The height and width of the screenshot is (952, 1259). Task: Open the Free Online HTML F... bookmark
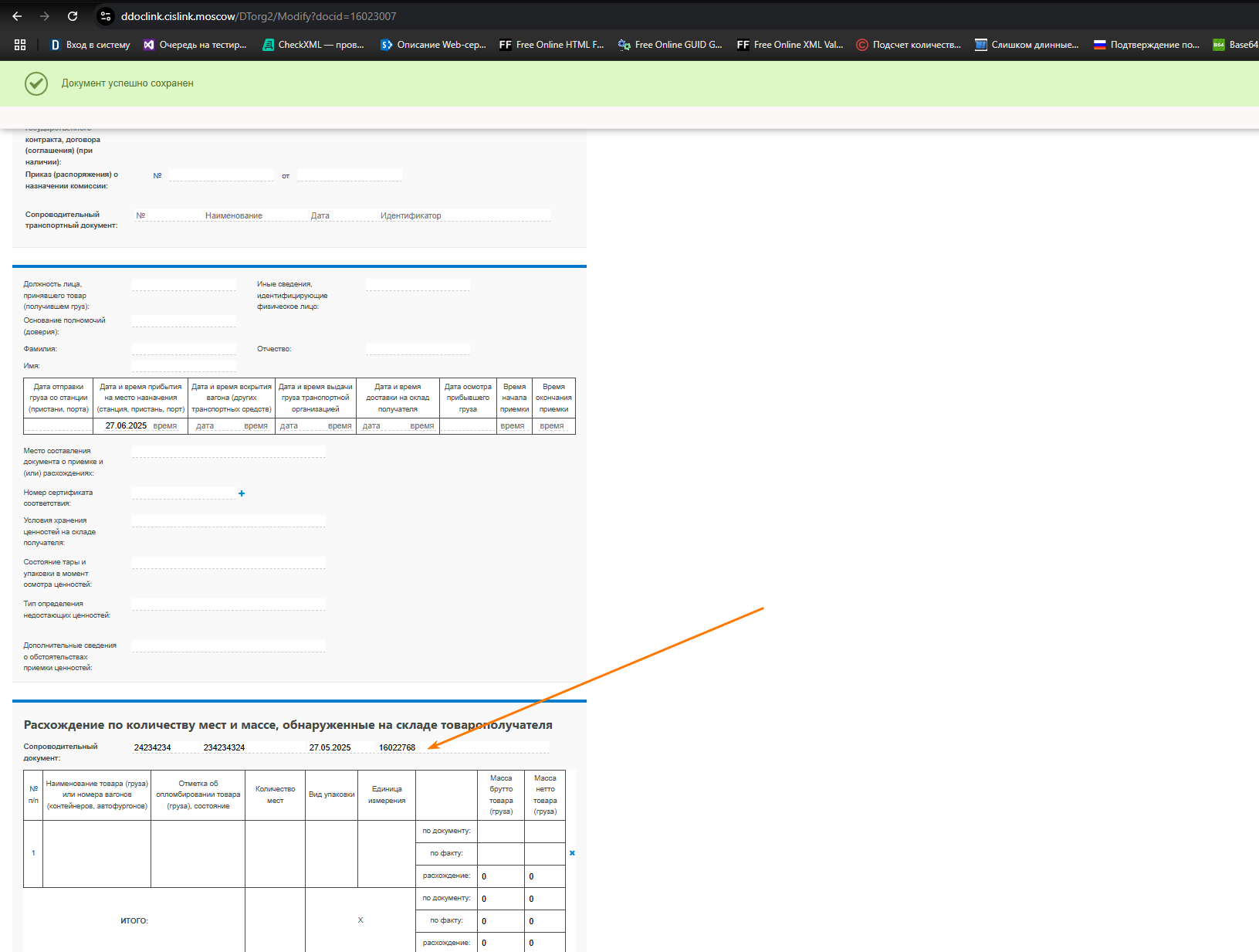[x=551, y=45]
